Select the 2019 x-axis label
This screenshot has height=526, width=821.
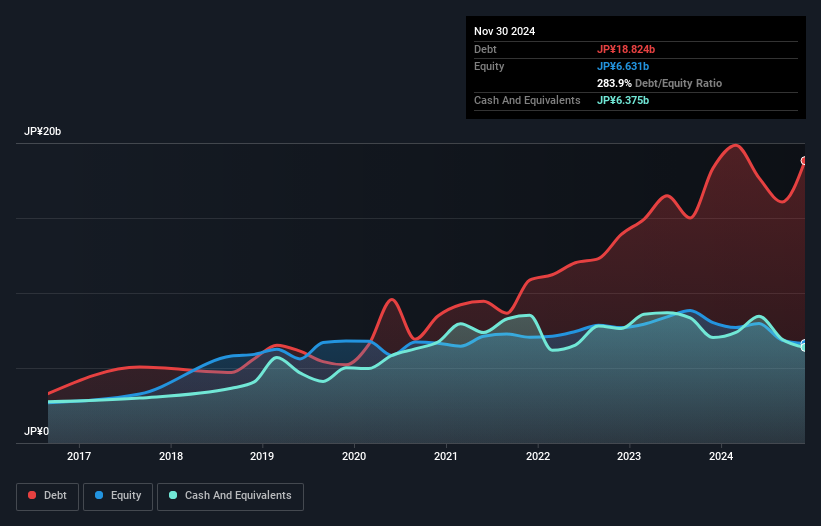tap(262, 456)
